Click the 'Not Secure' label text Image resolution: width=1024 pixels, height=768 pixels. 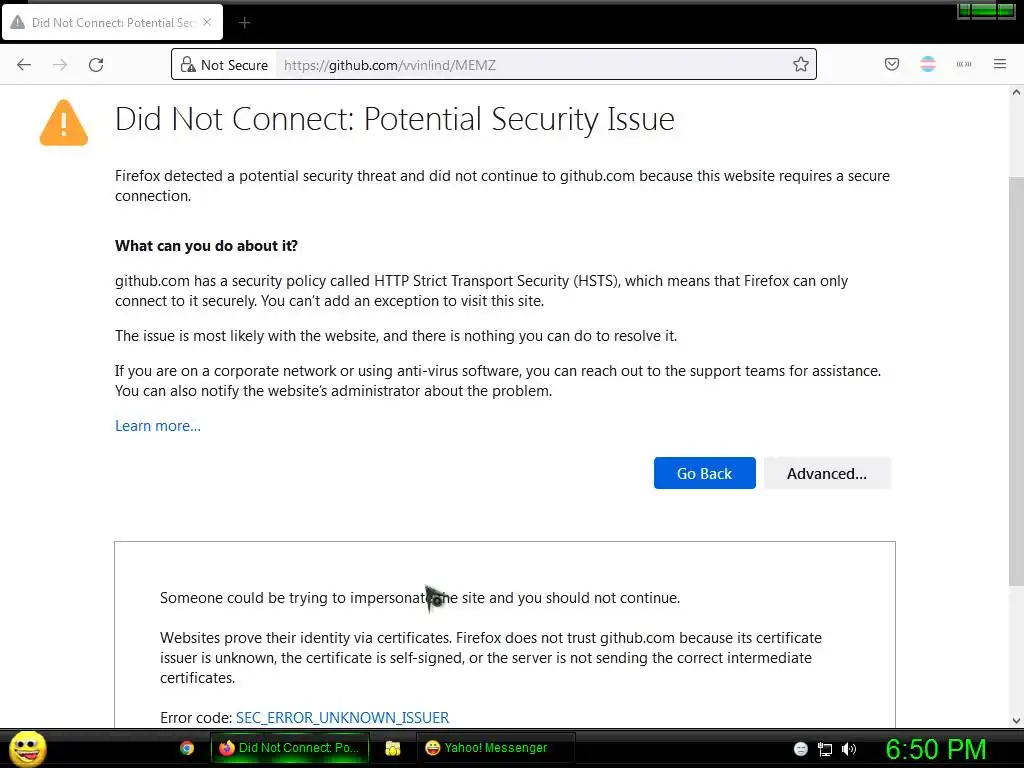point(234,65)
